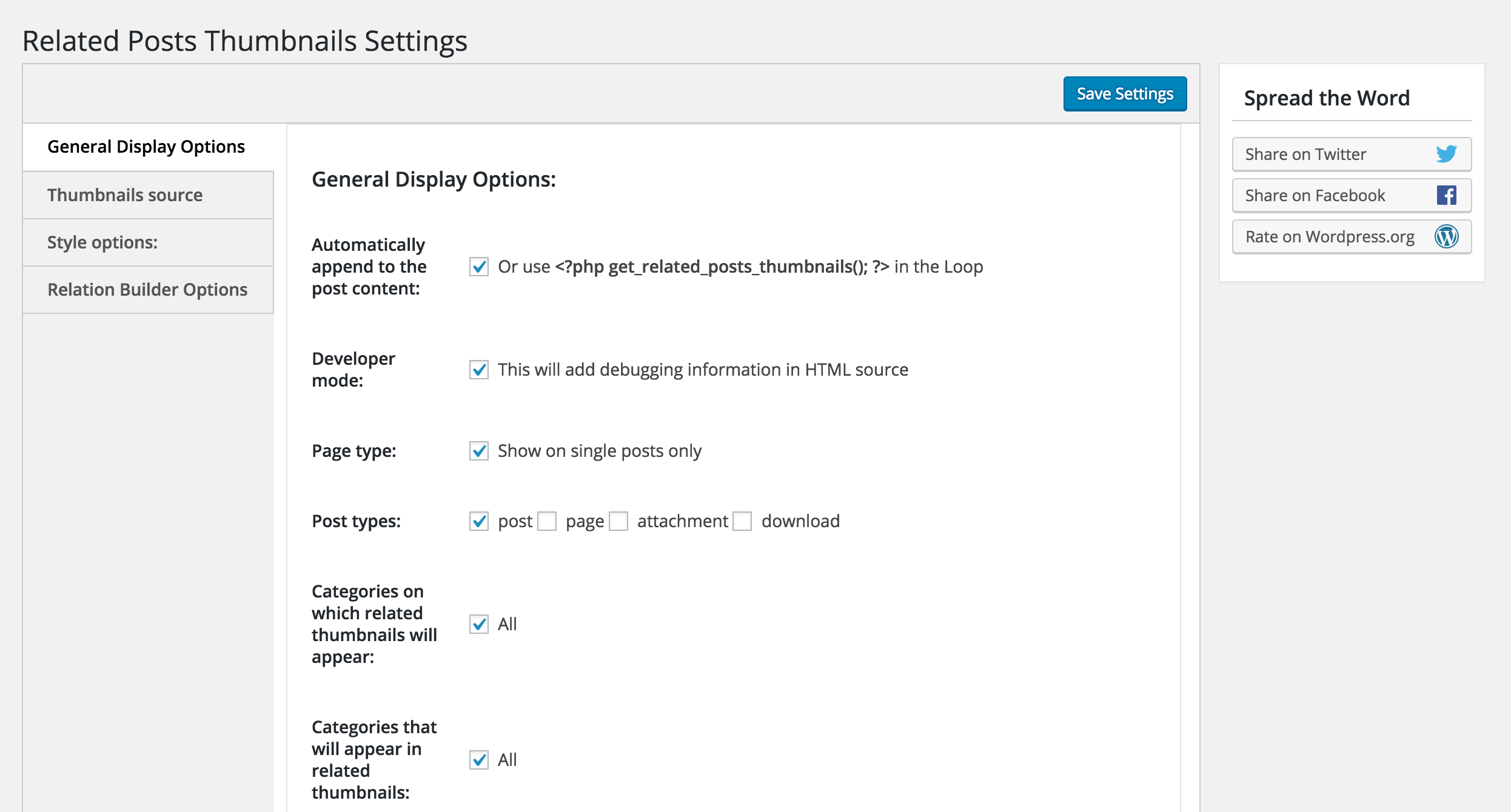Select the General Display Options tab
The width and height of the screenshot is (1511, 812).
(147, 146)
